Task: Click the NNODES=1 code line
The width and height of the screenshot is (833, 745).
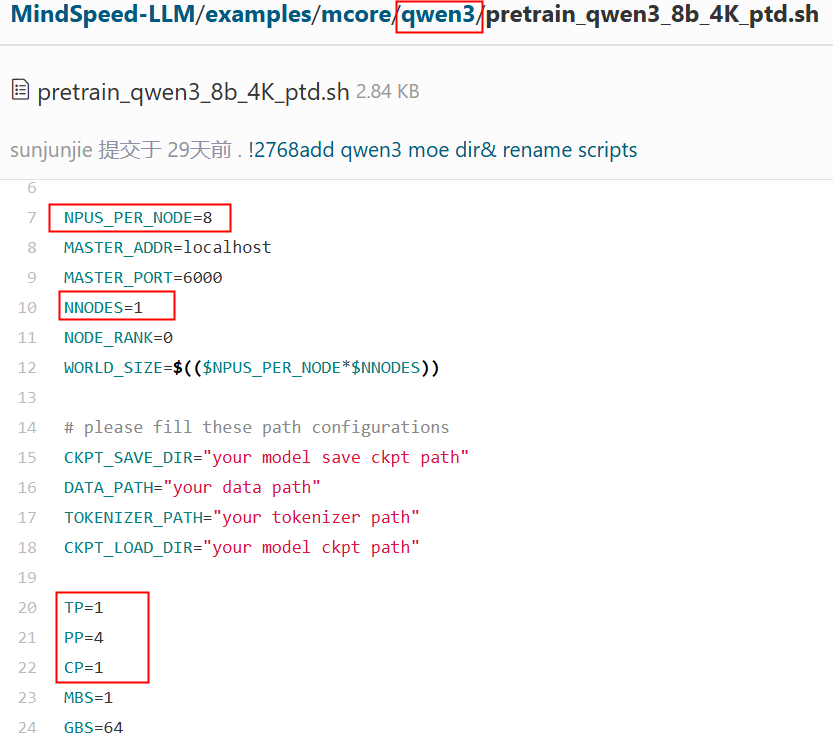Action: pyautogui.click(x=103, y=308)
